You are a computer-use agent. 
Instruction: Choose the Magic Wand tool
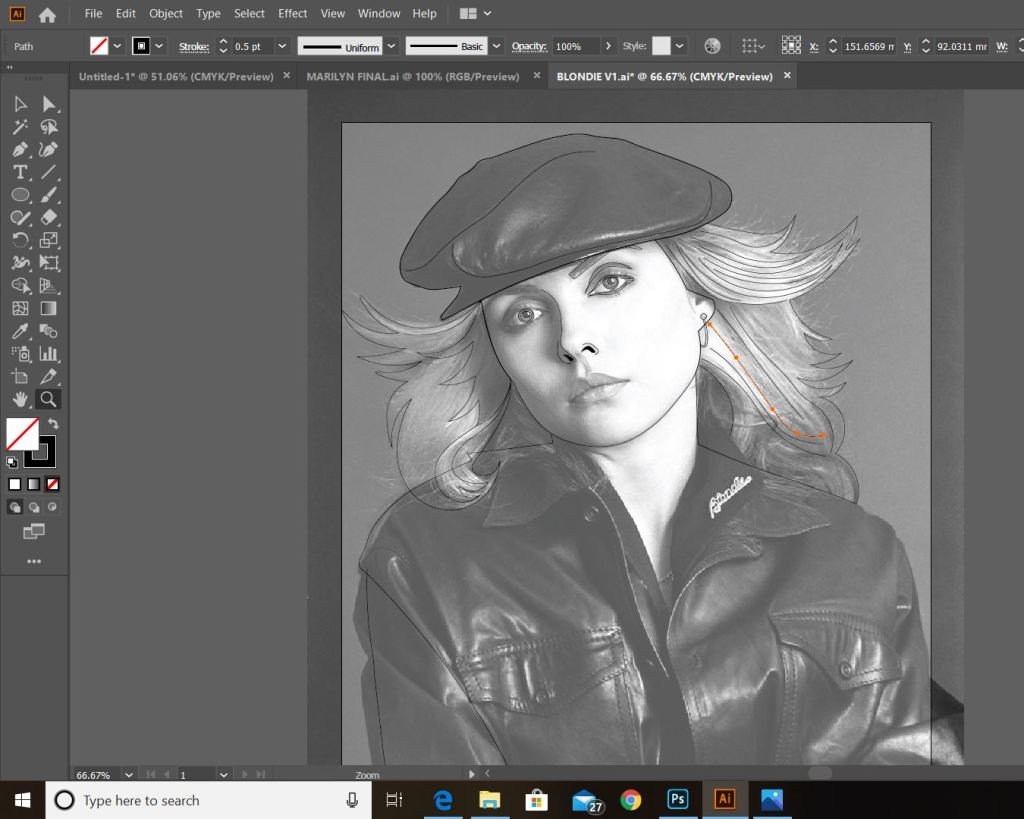[20, 127]
